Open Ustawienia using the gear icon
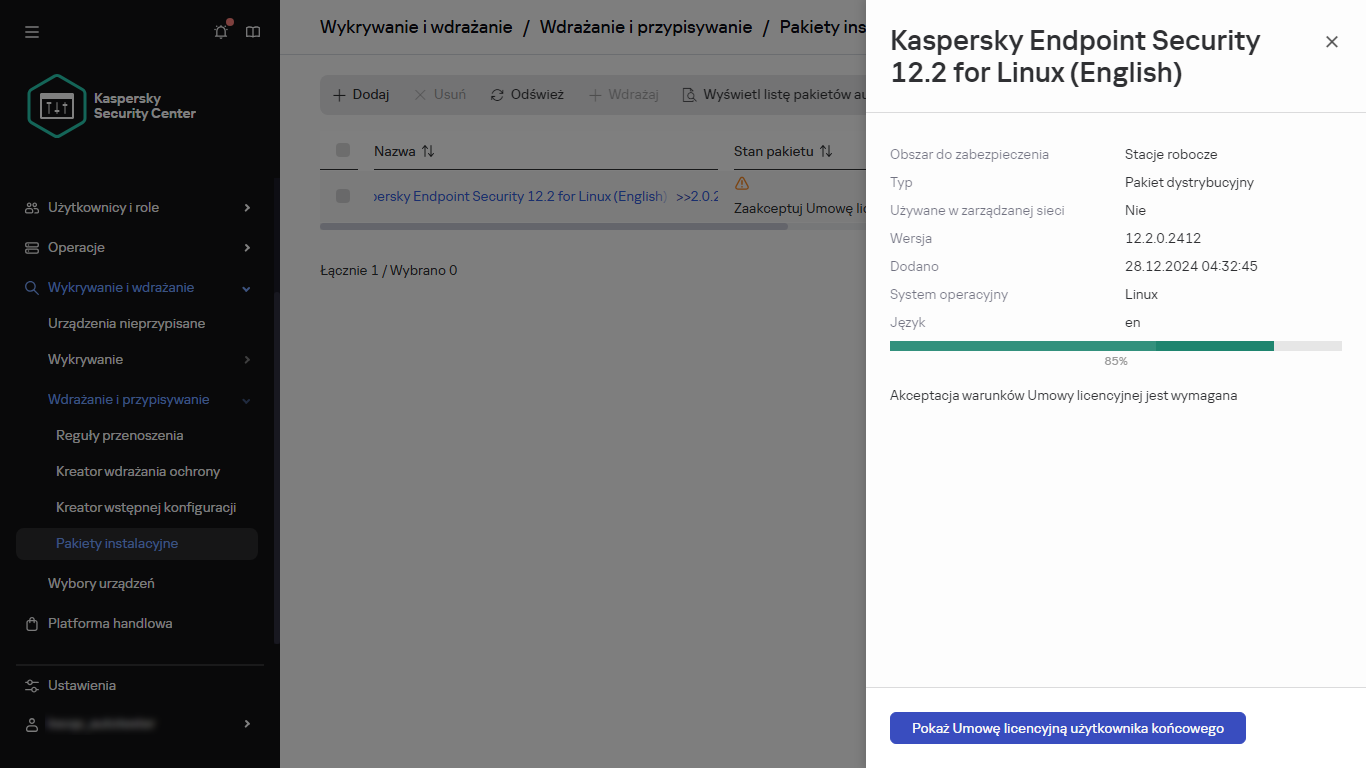The width and height of the screenshot is (1366, 768). 33,685
